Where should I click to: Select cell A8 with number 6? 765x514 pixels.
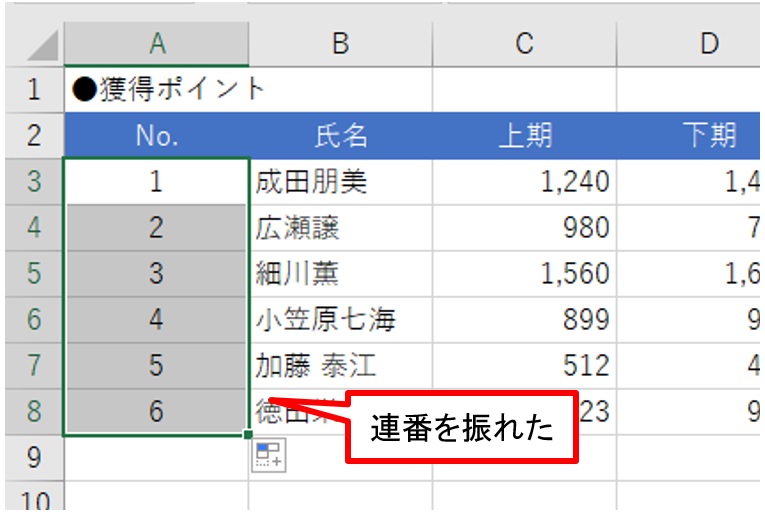pos(156,412)
